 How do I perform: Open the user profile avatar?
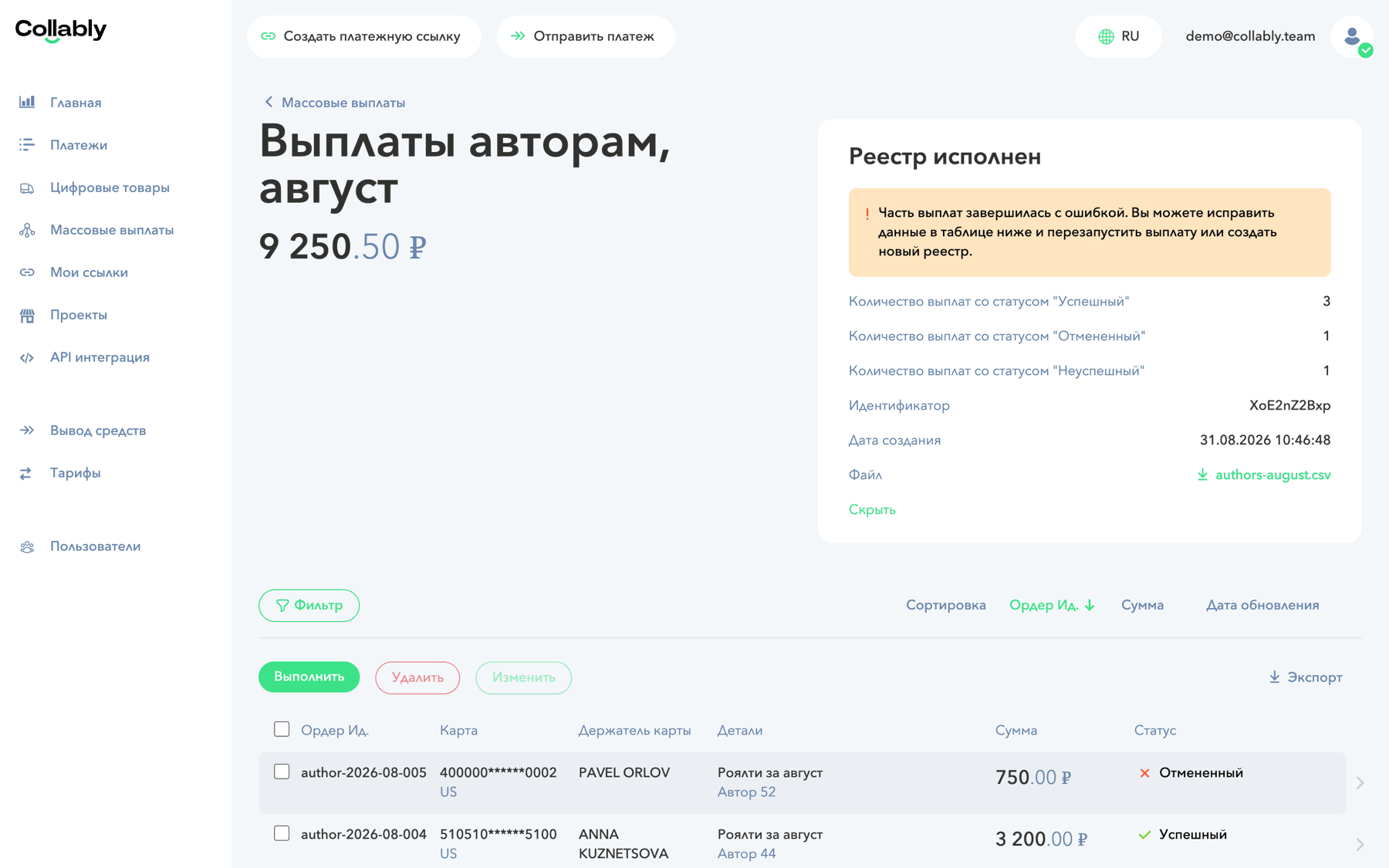1352,36
